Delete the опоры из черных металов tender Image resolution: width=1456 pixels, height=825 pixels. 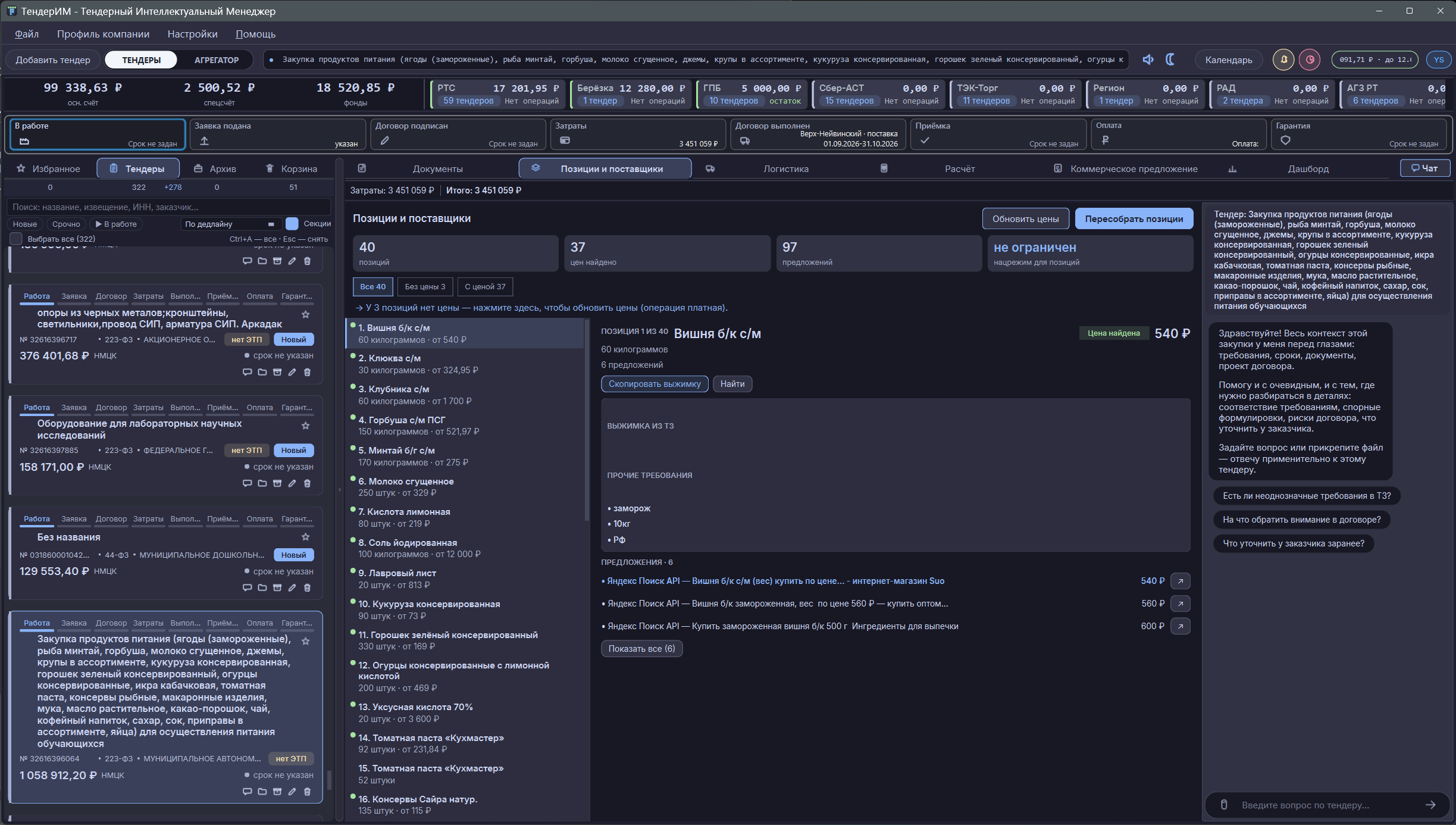pos(307,372)
